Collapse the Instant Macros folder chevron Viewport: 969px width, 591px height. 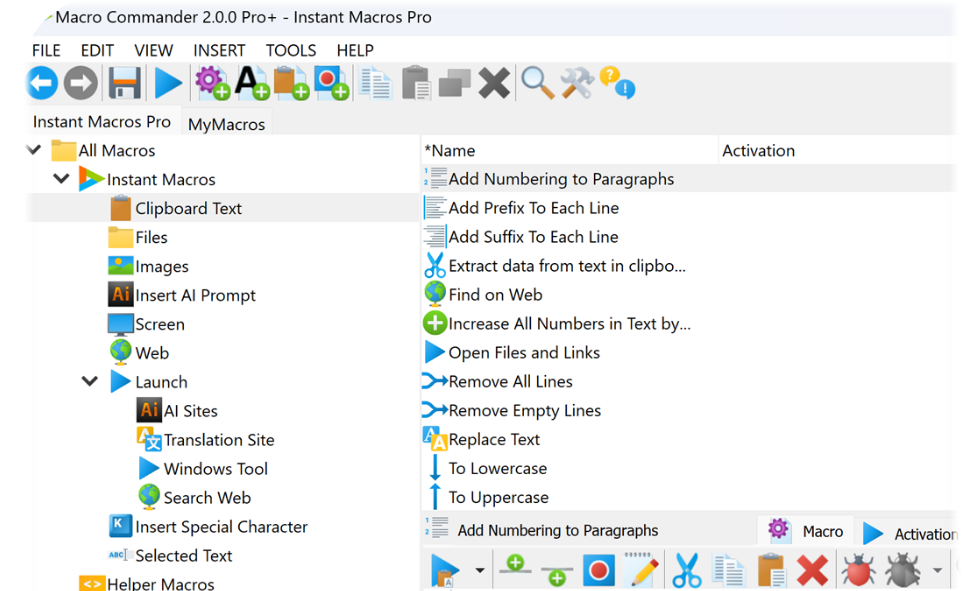click(62, 179)
